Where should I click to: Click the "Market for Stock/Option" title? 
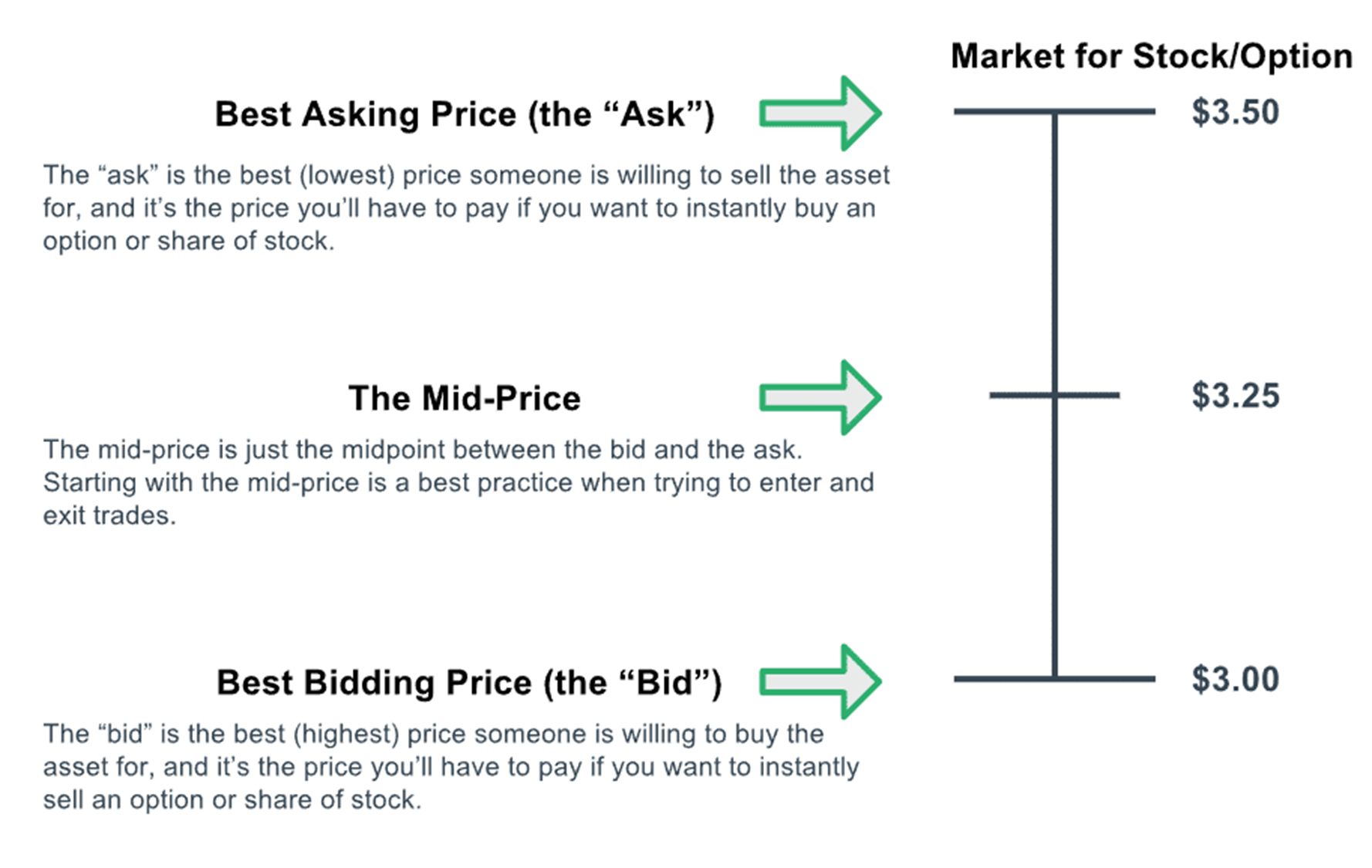(1151, 56)
